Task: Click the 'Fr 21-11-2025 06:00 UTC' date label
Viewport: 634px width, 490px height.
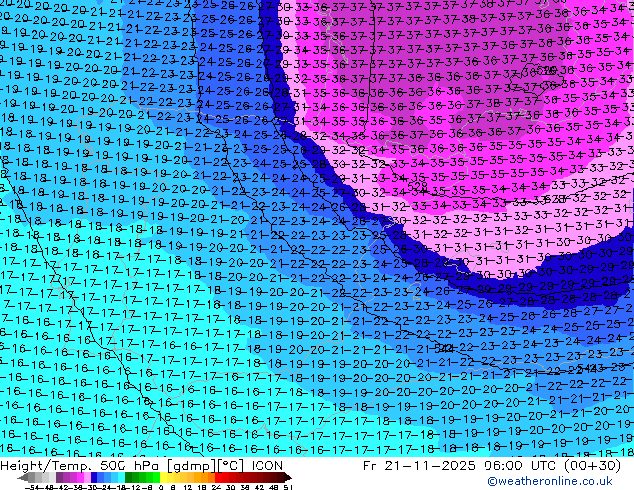Action: pyautogui.click(x=458, y=466)
